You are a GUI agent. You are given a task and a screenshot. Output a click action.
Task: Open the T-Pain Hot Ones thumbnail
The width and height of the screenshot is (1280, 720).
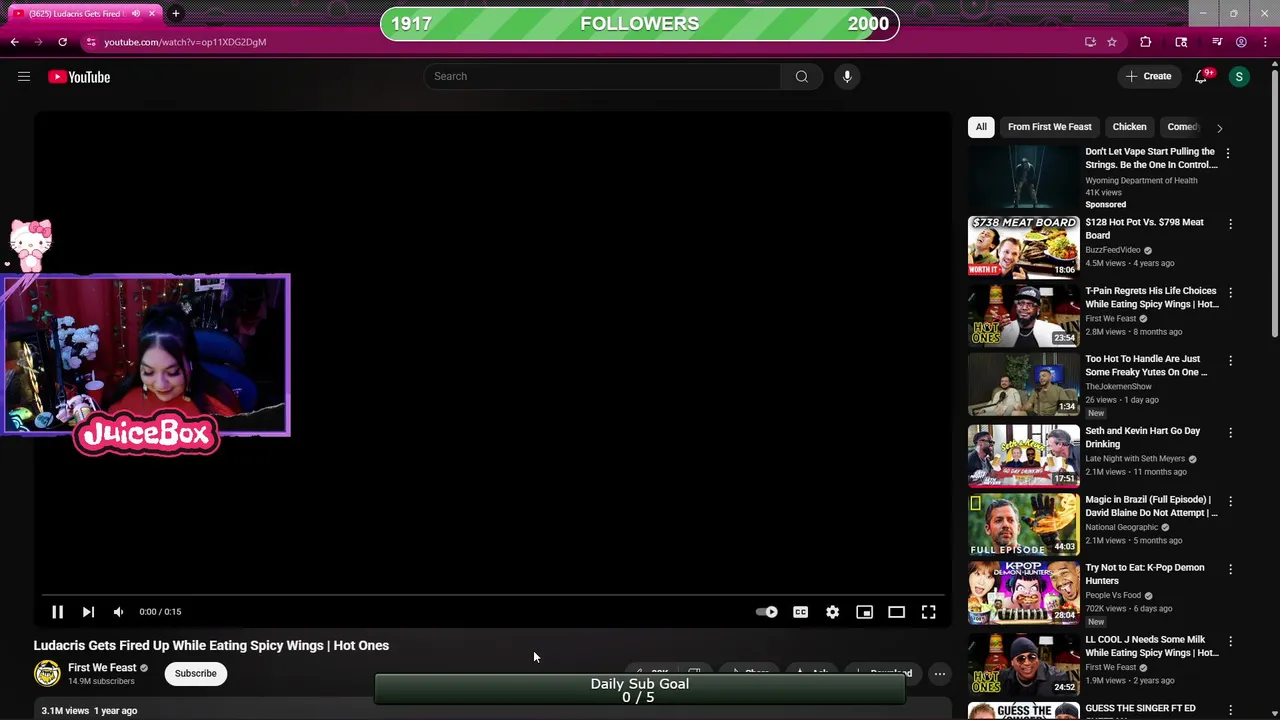point(1023,315)
